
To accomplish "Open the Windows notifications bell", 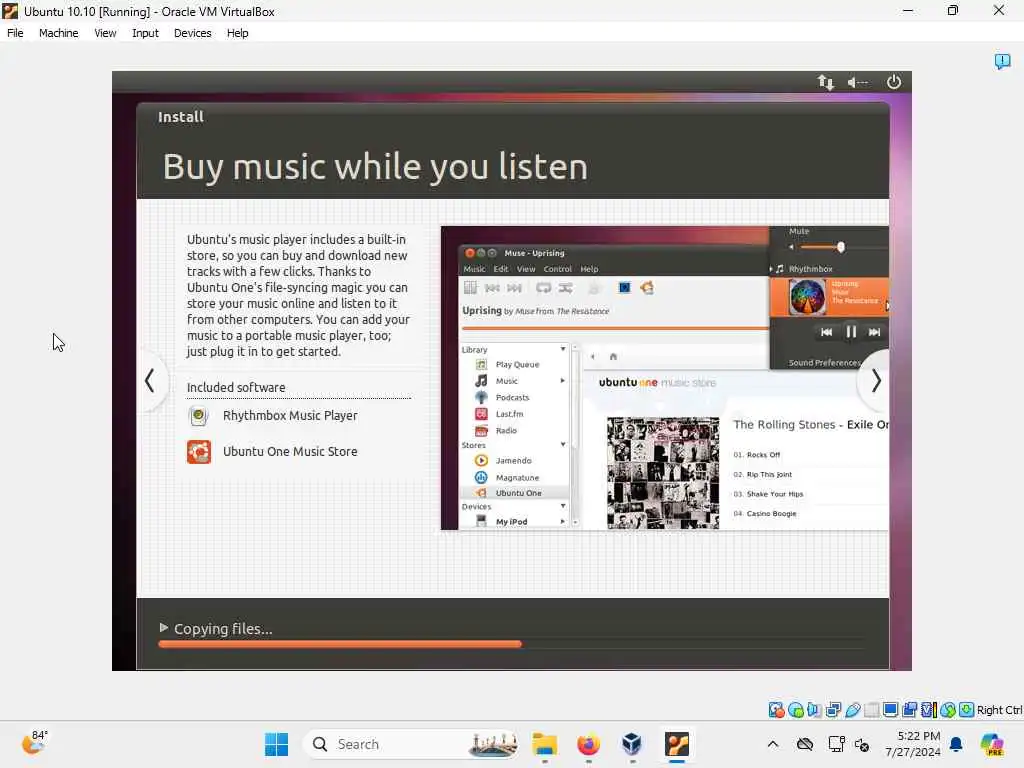I will tap(956, 744).
